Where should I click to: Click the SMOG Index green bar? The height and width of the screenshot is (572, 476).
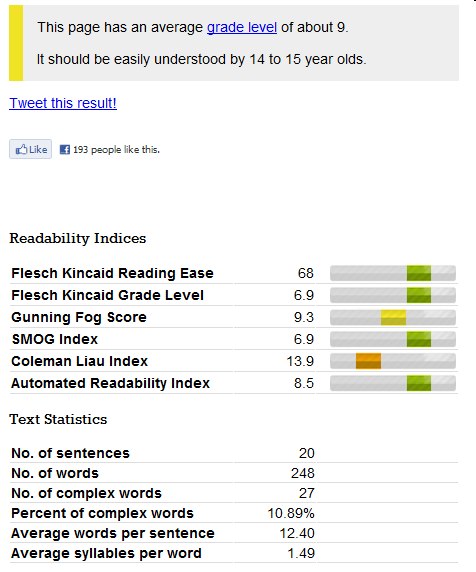coord(419,339)
